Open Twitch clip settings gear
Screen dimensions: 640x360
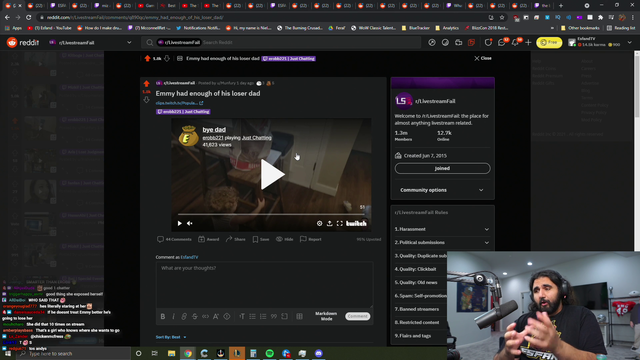pos(320,223)
